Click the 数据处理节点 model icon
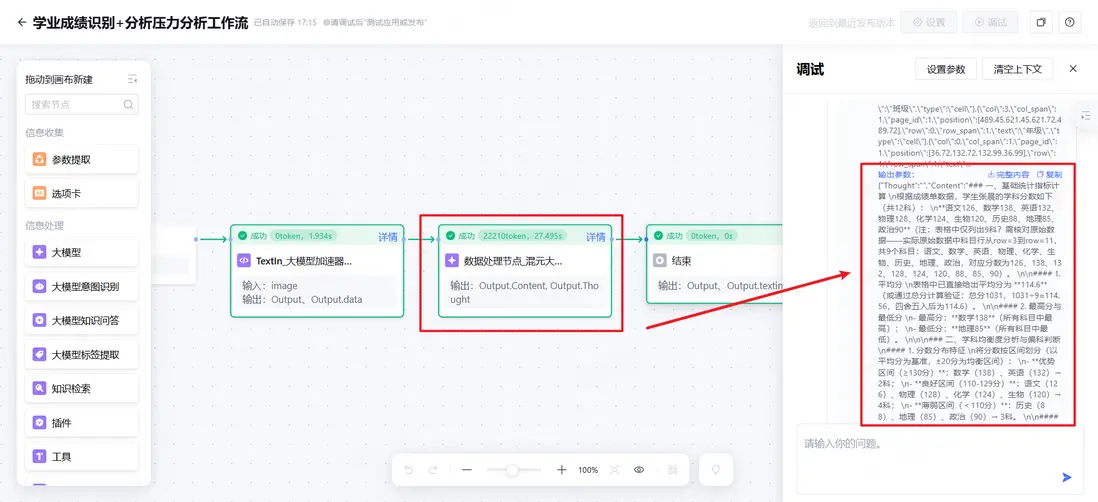 [x=452, y=260]
